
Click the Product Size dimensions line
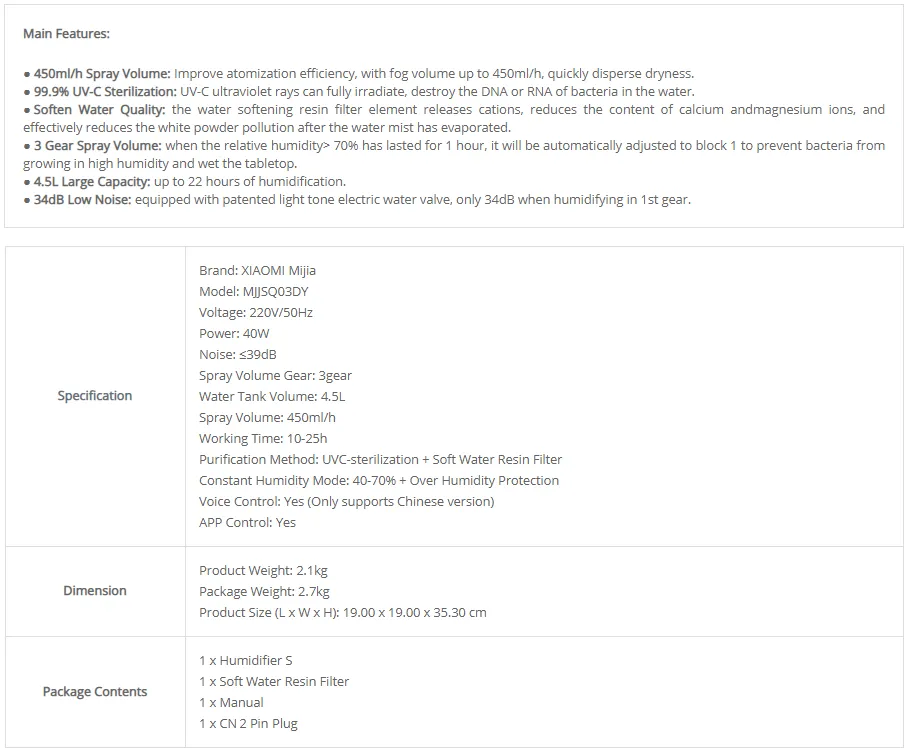point(342,612)
